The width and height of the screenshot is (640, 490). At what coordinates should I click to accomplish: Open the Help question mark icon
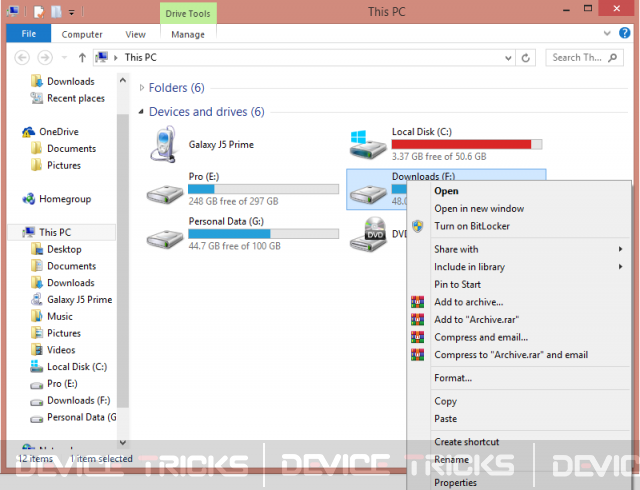(624, 33)
